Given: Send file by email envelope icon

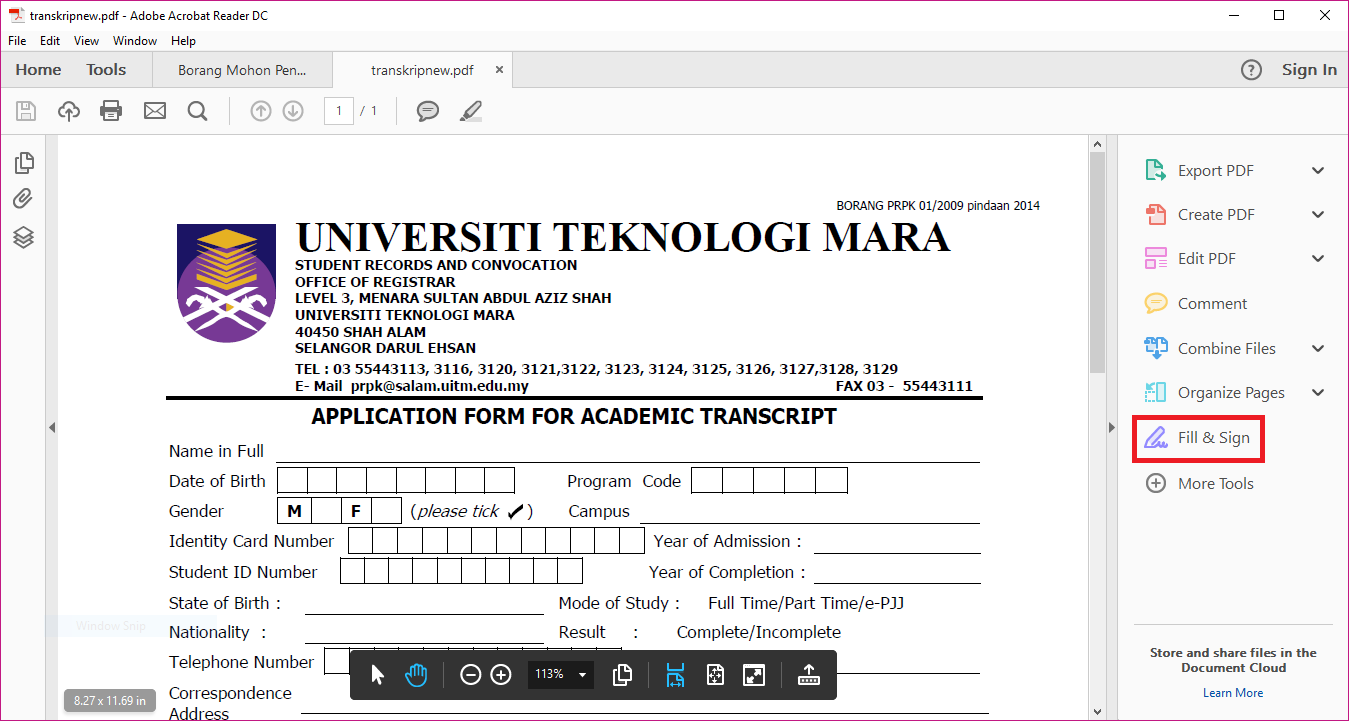Looking at the screenshot, I should tap(155, 111).
